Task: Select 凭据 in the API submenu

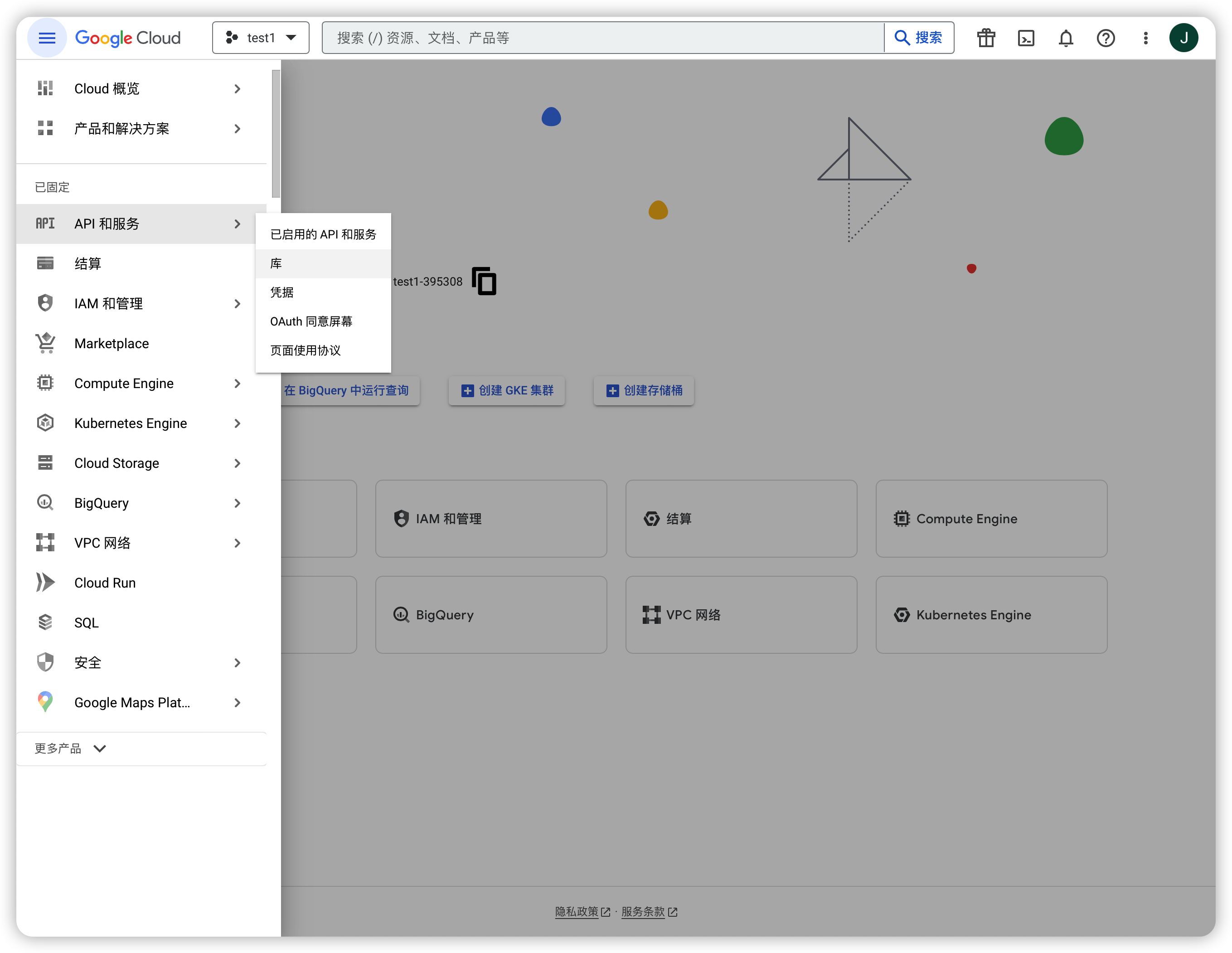Action: pyautogui.click(x=323, y=292)
